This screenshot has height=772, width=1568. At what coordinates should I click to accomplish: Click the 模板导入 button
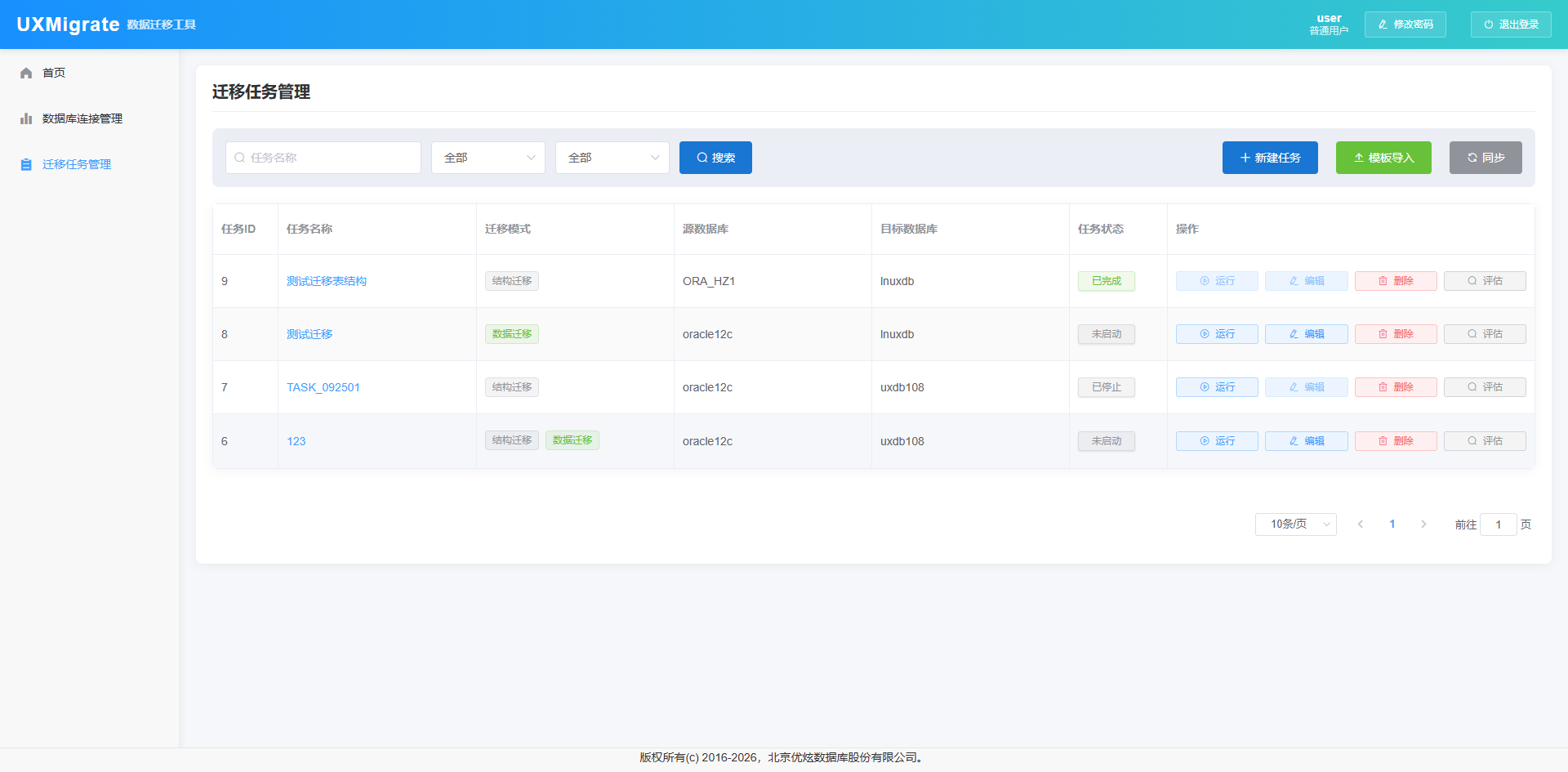point(1383,158)
